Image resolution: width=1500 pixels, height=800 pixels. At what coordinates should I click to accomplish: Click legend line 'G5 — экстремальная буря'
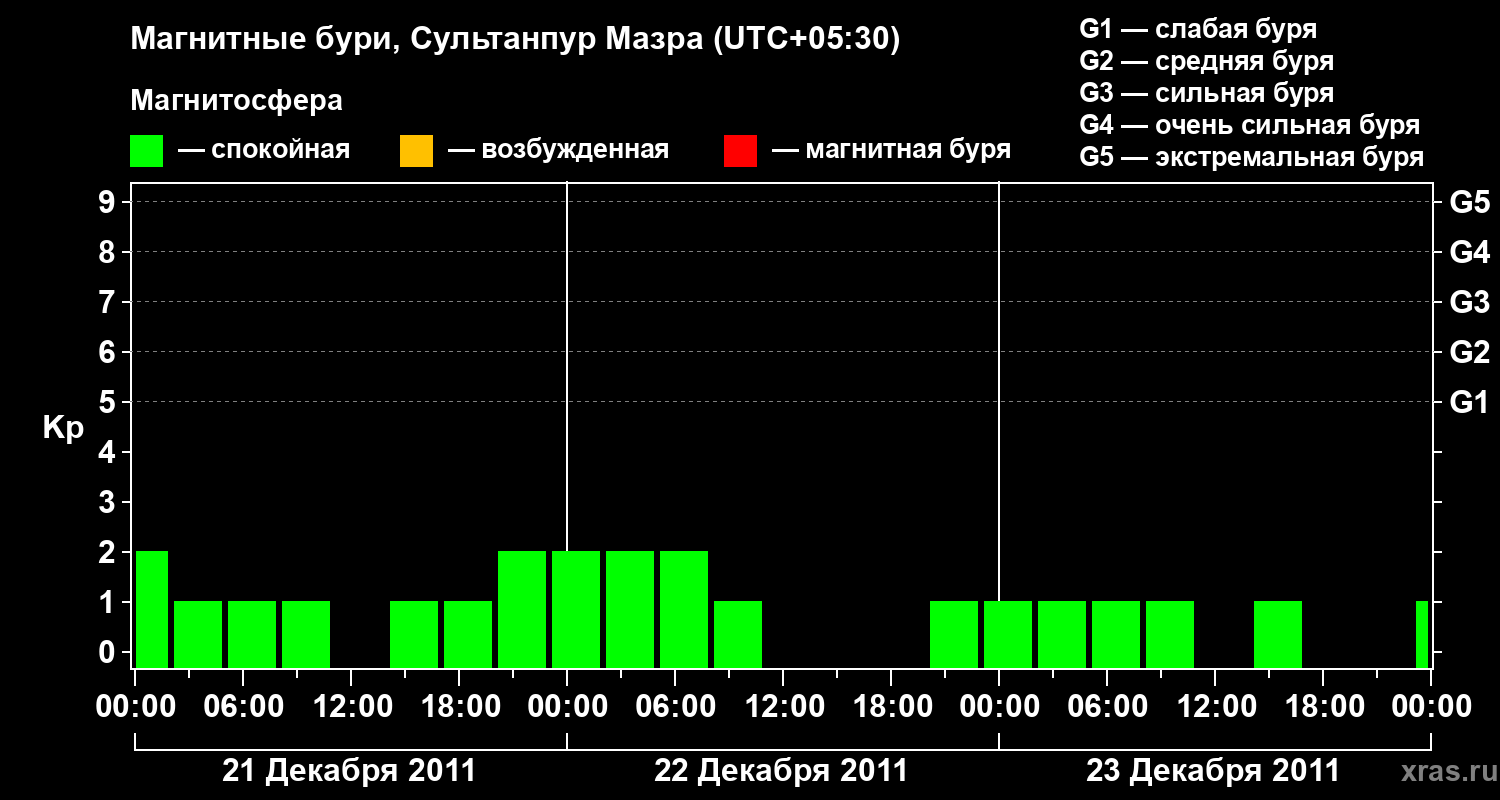click(x=1252, y=158)
